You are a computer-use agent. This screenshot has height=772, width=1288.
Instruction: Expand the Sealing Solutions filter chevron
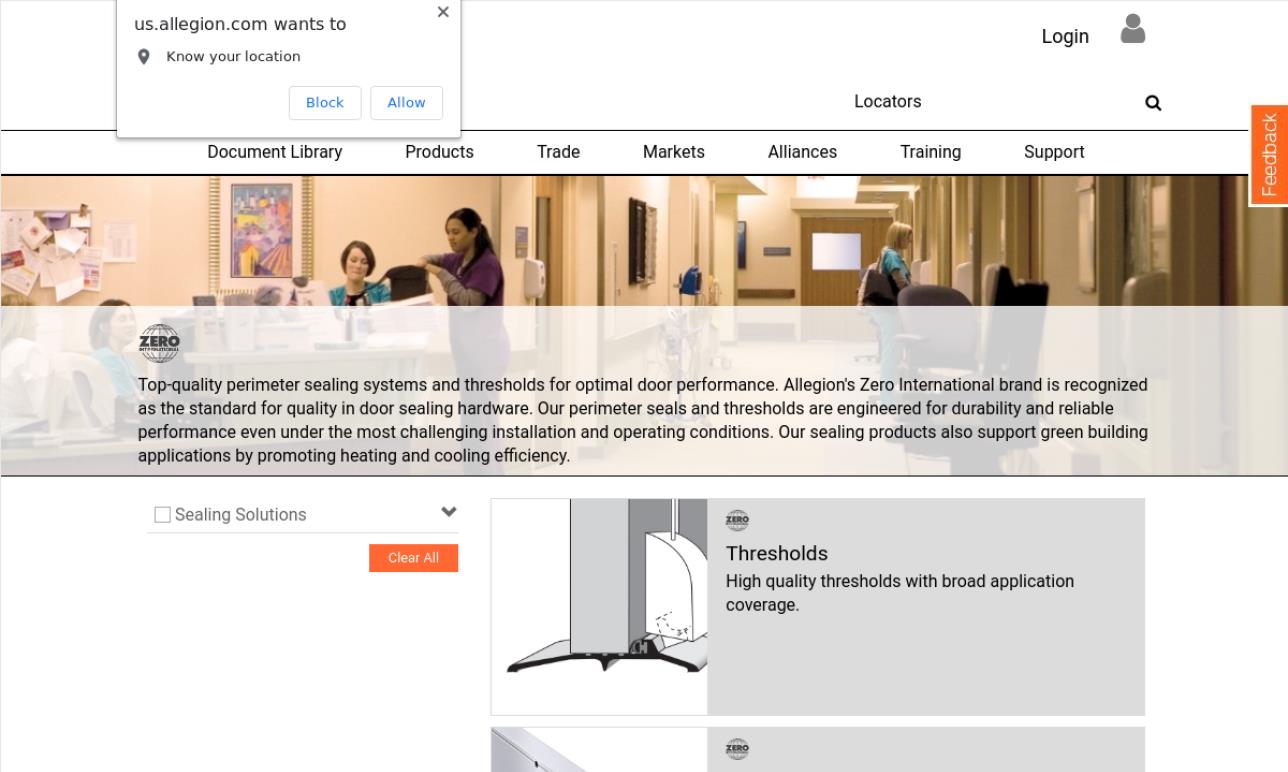coord(449,512)
